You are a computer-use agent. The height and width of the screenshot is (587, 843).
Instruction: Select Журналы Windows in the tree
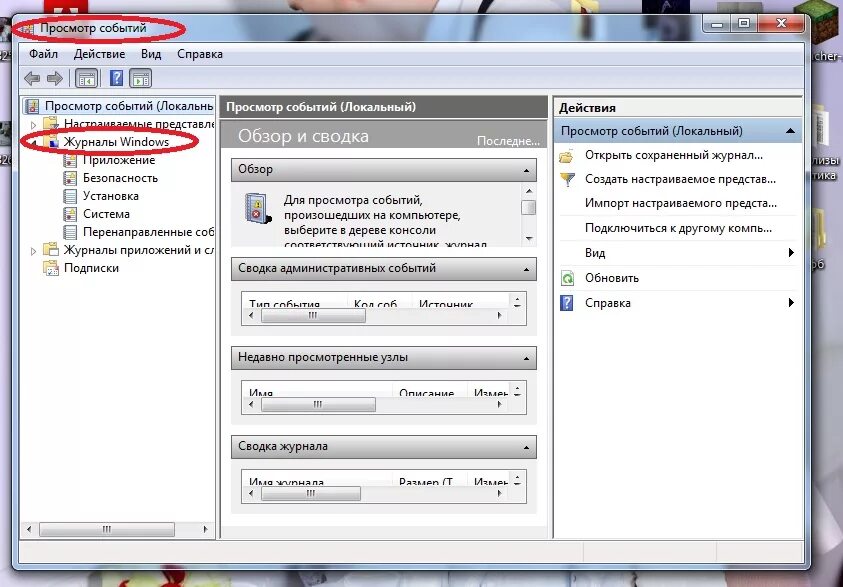click(116, 142)
